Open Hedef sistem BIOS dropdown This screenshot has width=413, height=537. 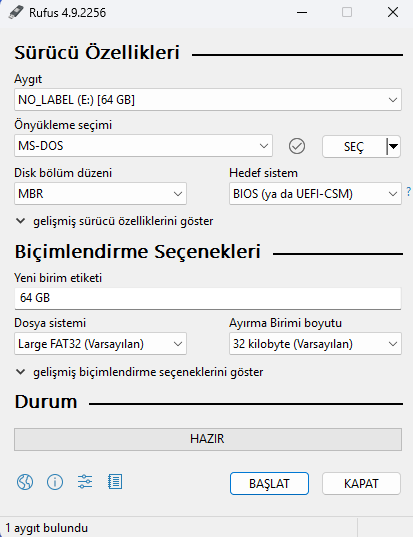click(x=315, y=194)
